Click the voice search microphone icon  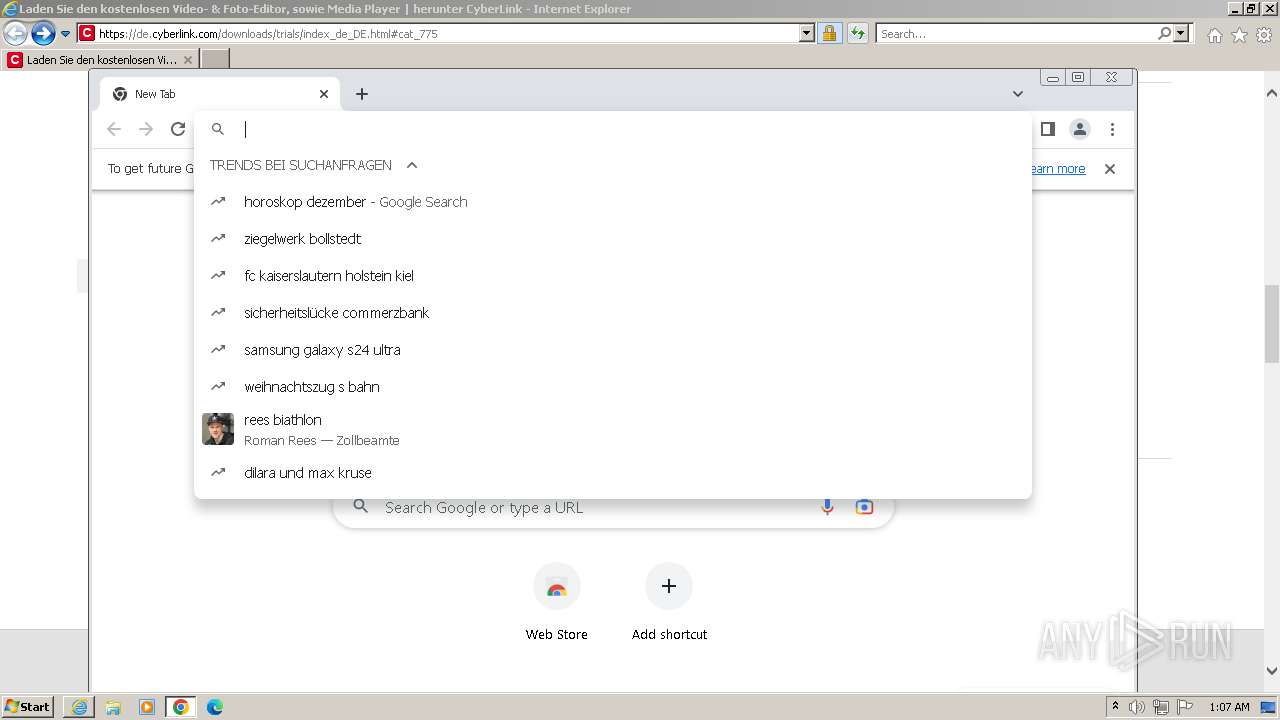(827, 507)
